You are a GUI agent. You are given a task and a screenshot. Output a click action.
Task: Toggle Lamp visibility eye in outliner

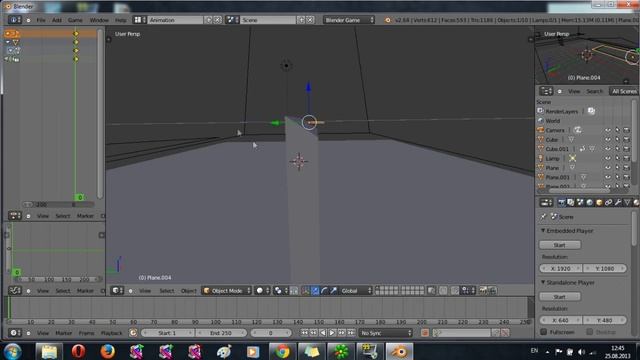click(608, 158)
